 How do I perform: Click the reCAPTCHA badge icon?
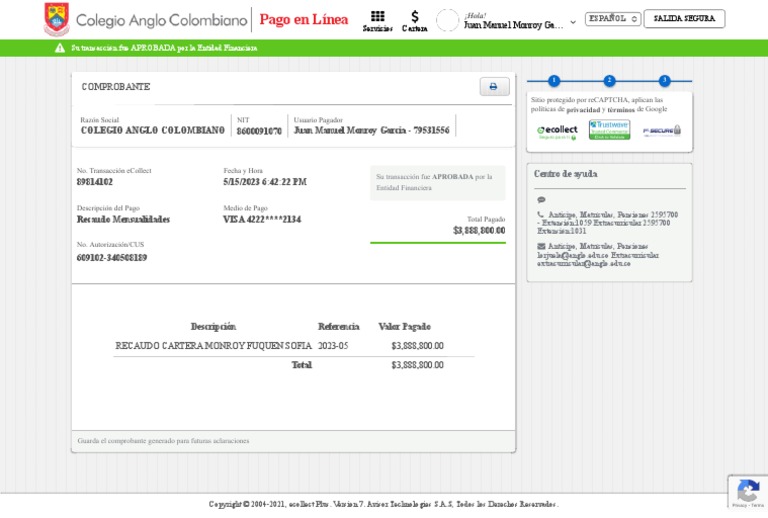[x=747, y=492]
